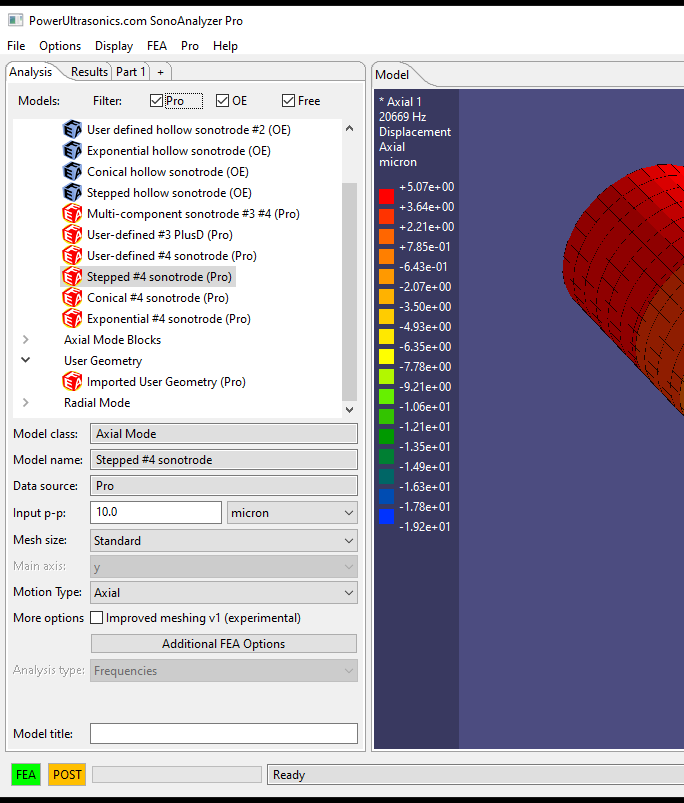The image size is (684, 803).
Task: Open the Mesh size dropdown
Action: 223,541
